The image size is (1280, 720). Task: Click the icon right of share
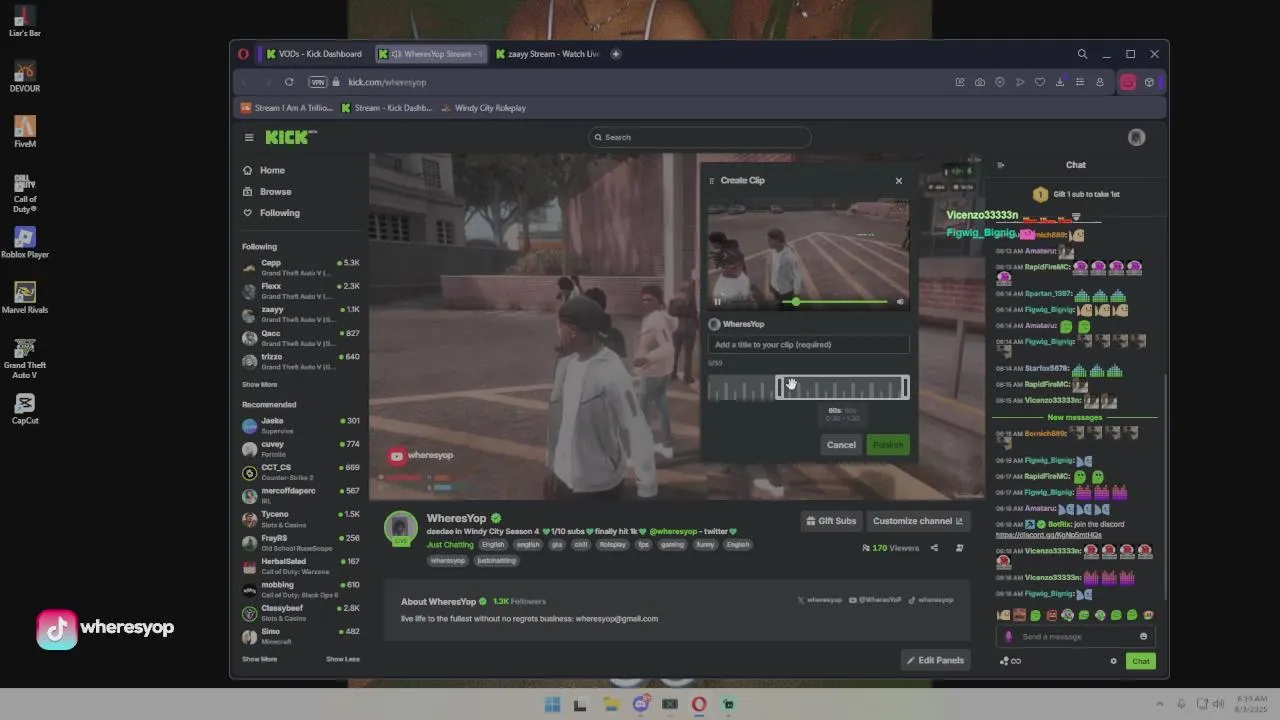[x=959, y=548]
